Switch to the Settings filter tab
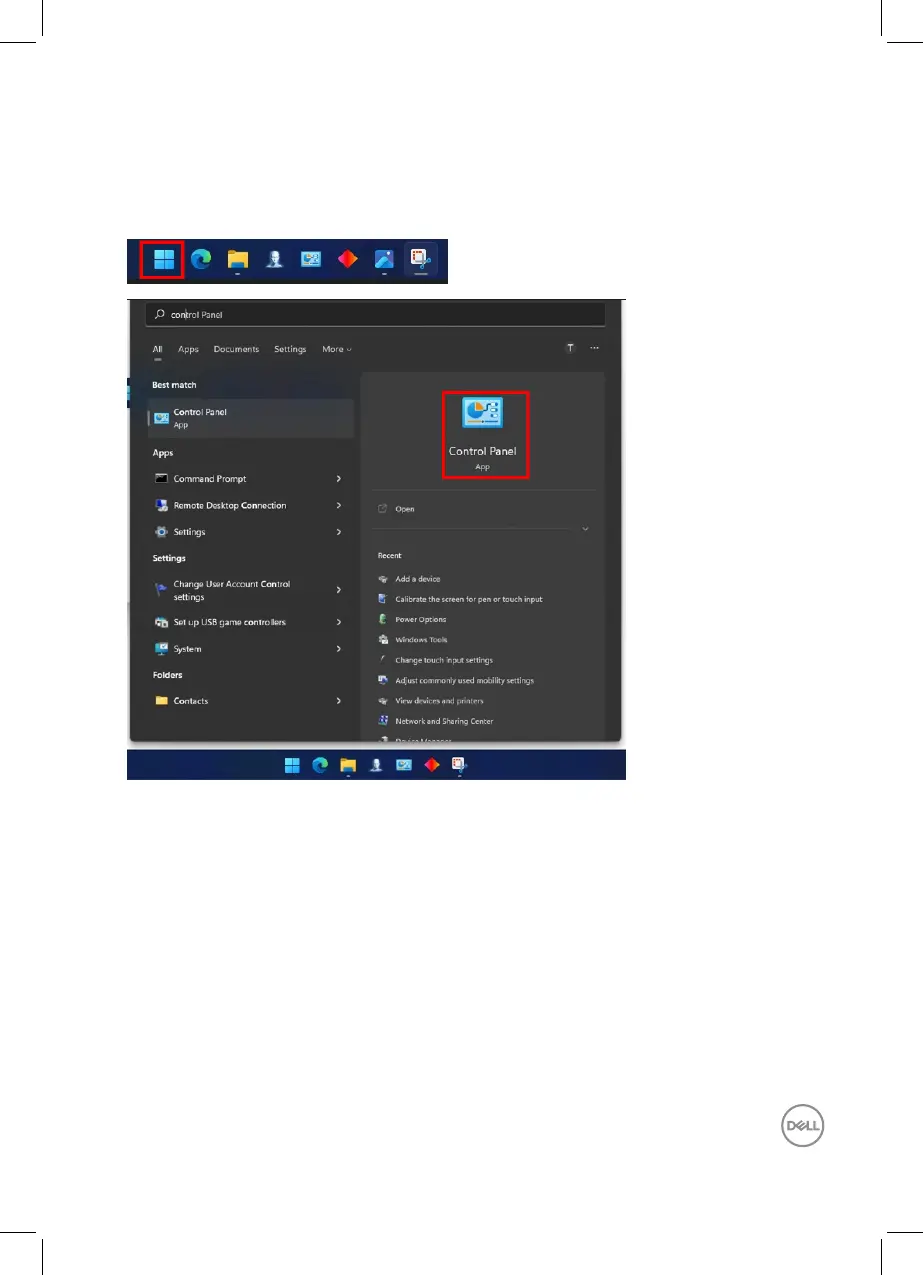This screenshot has height=1275, width=923. tap(290, 349)
